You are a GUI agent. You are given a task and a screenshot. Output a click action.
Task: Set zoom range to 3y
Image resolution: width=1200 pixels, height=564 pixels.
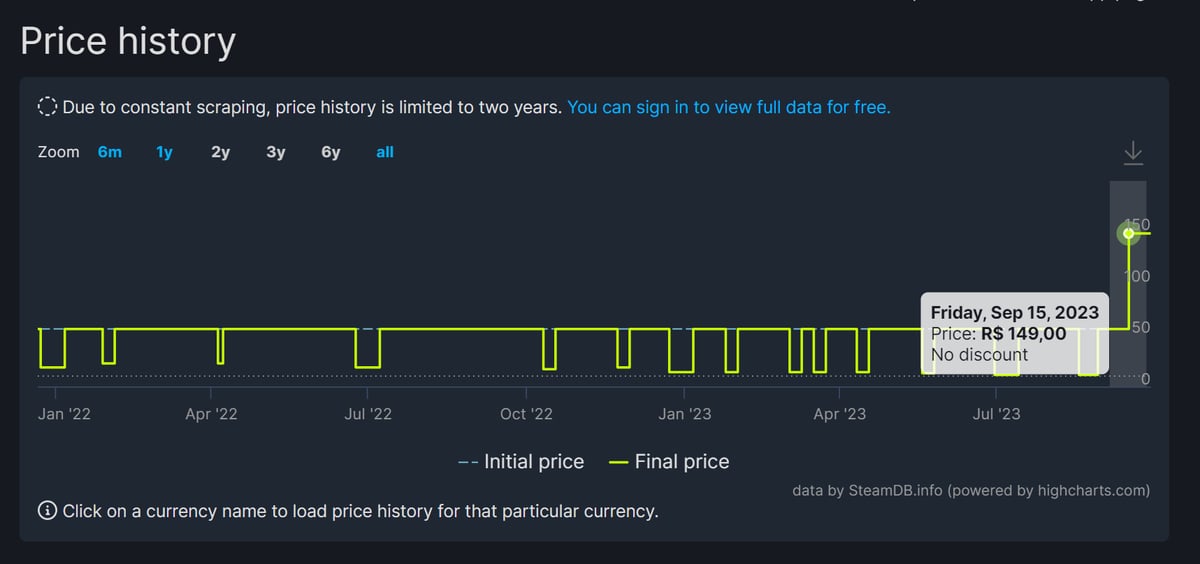click(x=275, y=152)
